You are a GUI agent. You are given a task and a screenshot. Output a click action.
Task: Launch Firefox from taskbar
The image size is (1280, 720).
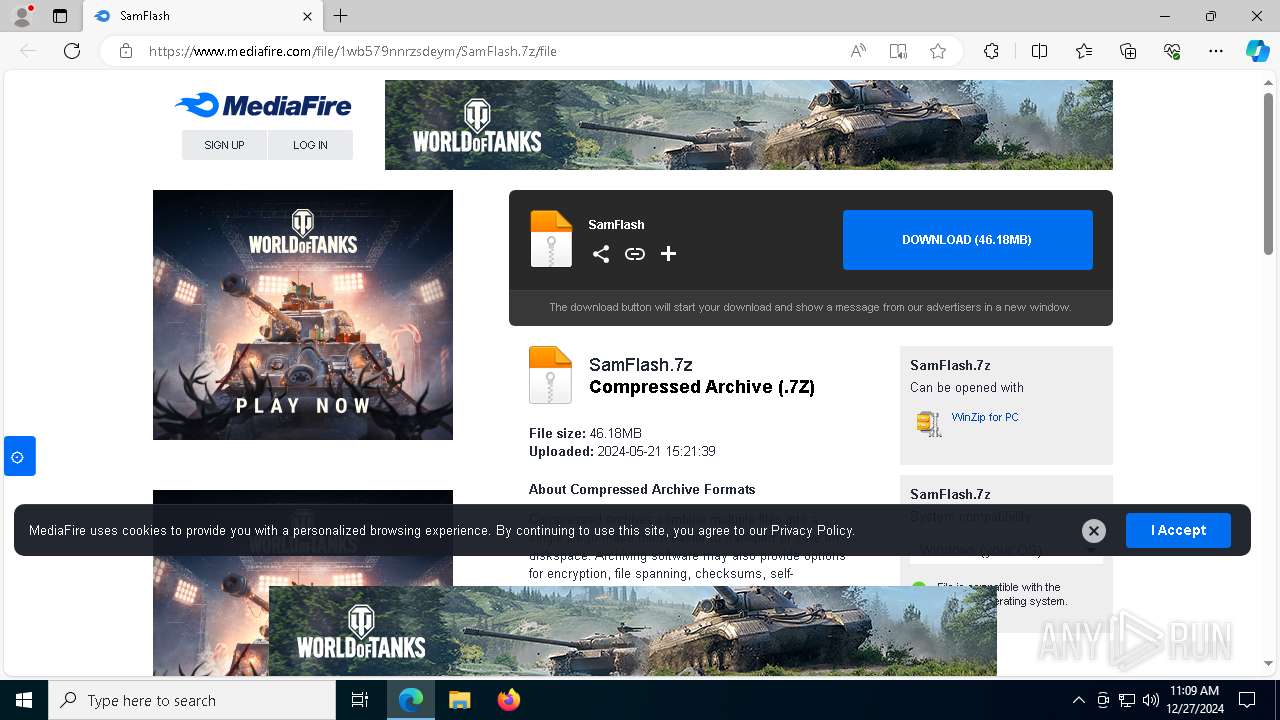pos(509,700)
